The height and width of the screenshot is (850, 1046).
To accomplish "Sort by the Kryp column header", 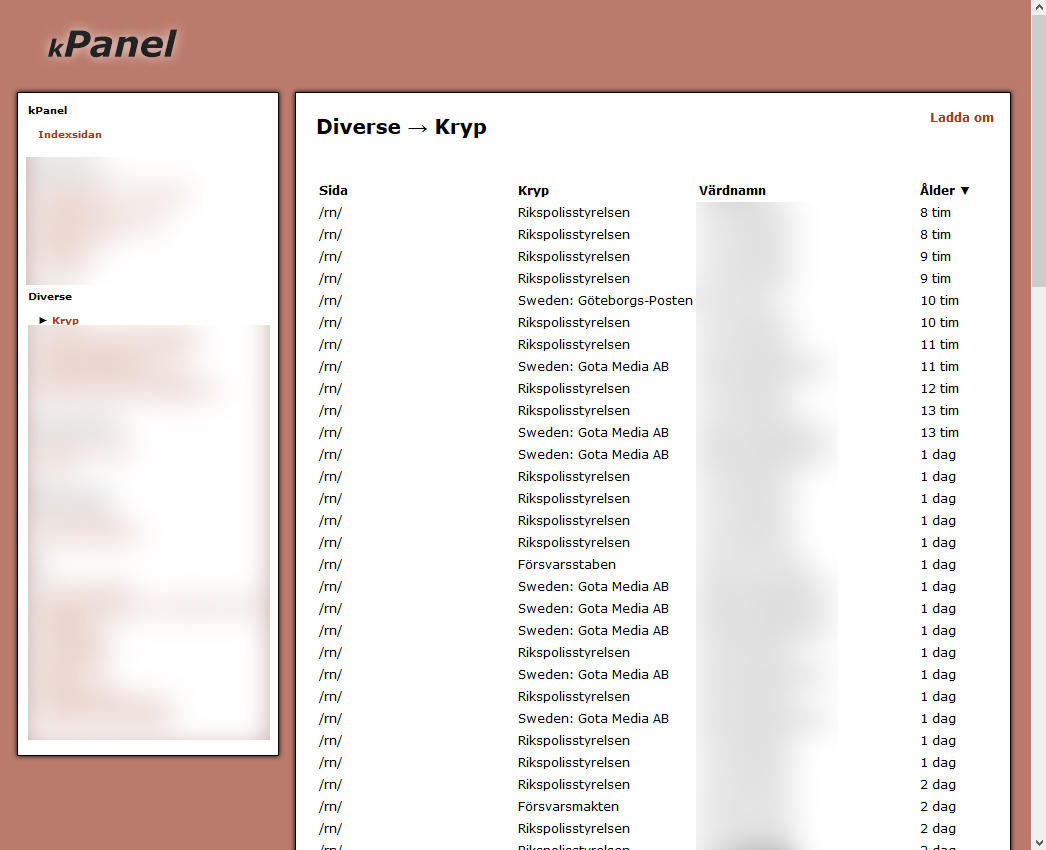I will (533, 191).
